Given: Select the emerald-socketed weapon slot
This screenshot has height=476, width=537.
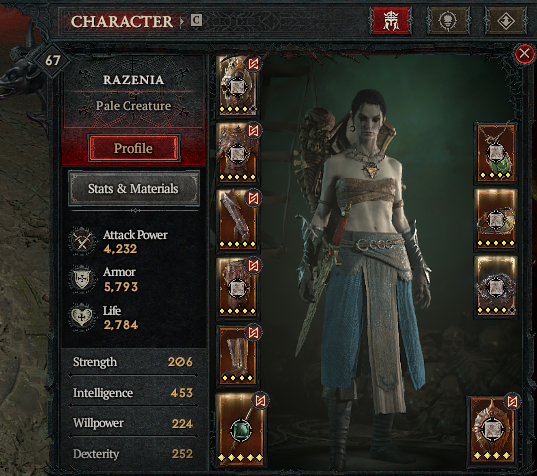Looking at the screenshot, I should [241, 429].
